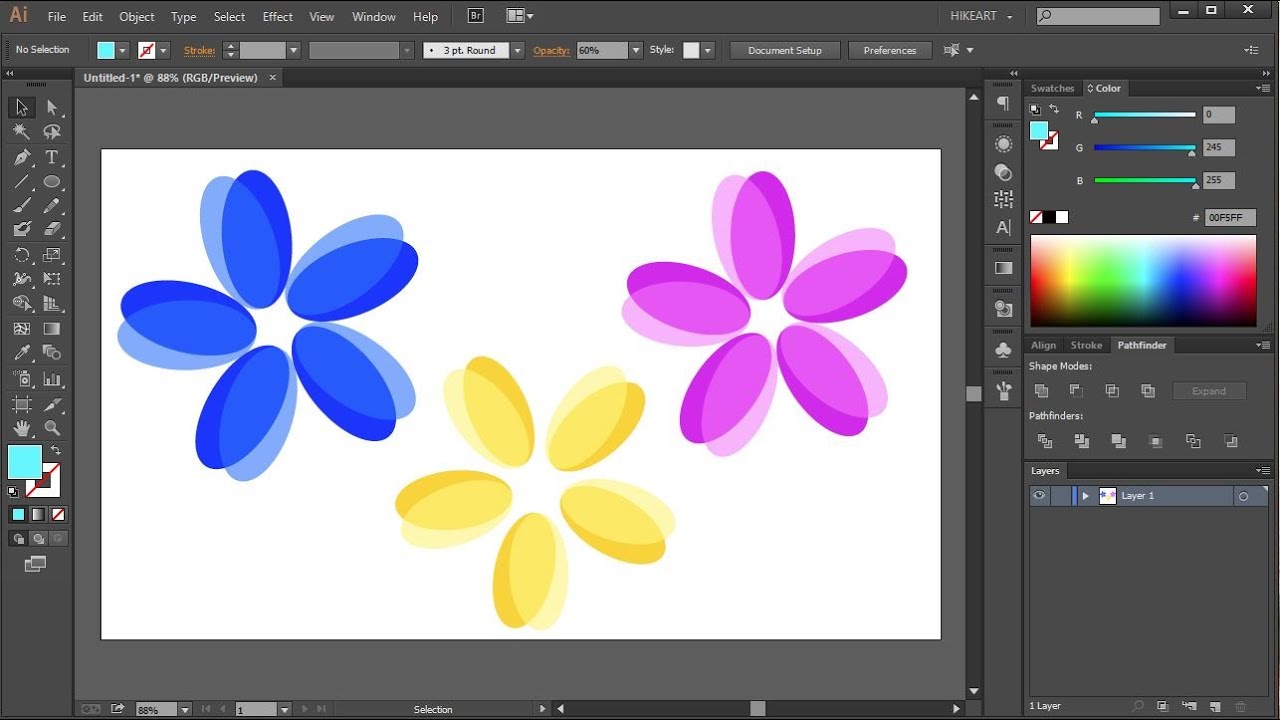Select the Eyedropper tool
This screenshot has height=720, width=1280.
pos(22,352)
